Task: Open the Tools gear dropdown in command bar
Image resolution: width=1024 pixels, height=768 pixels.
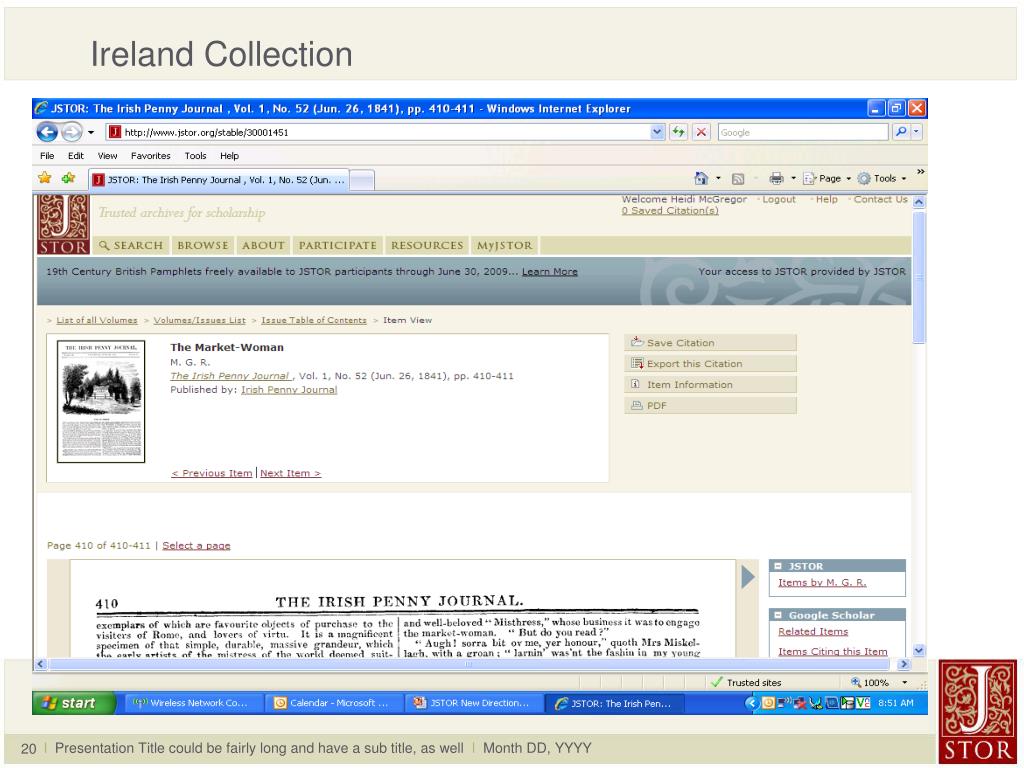Action: 882,178
